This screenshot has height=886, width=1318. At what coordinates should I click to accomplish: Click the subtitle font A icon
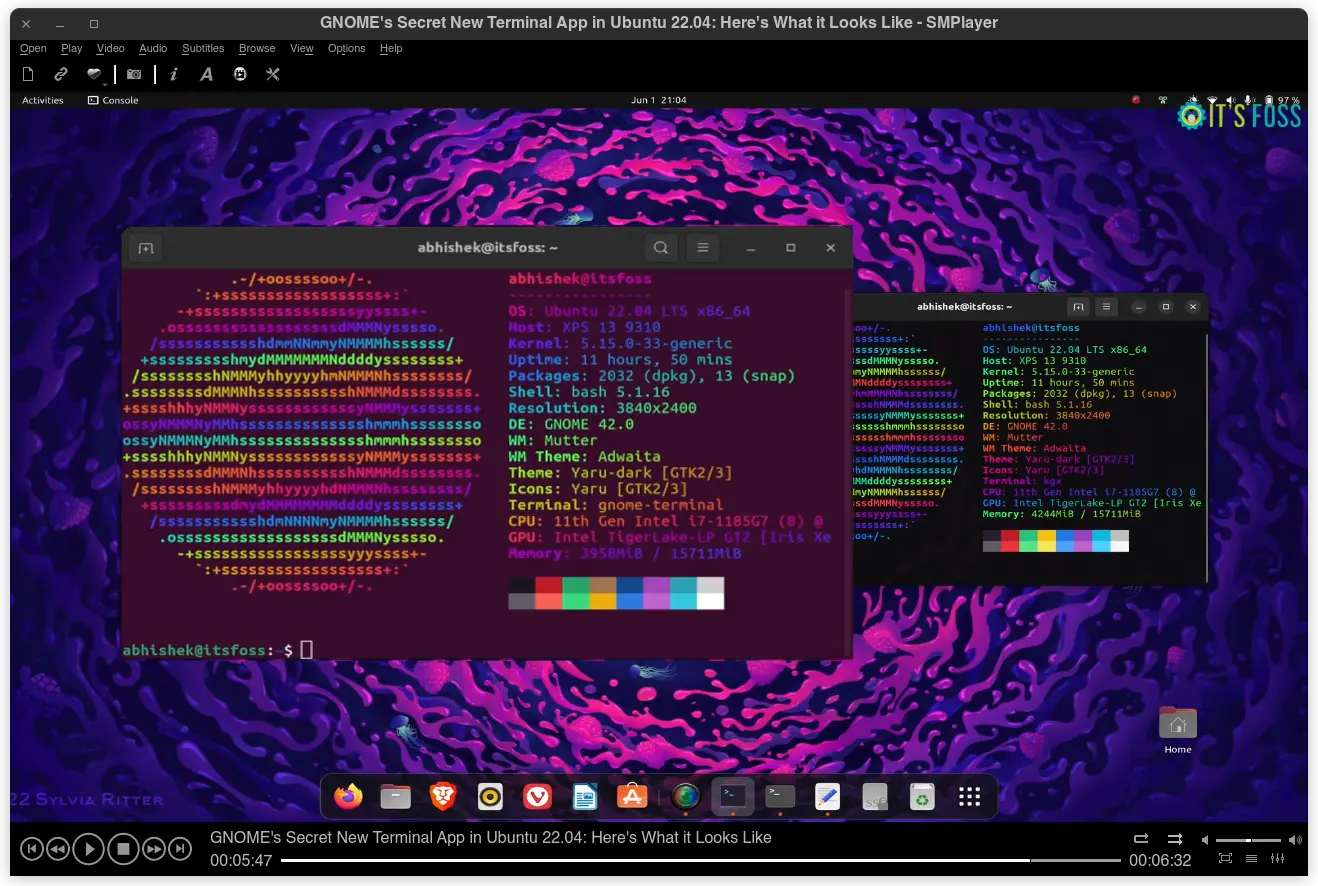pos(206,74)
